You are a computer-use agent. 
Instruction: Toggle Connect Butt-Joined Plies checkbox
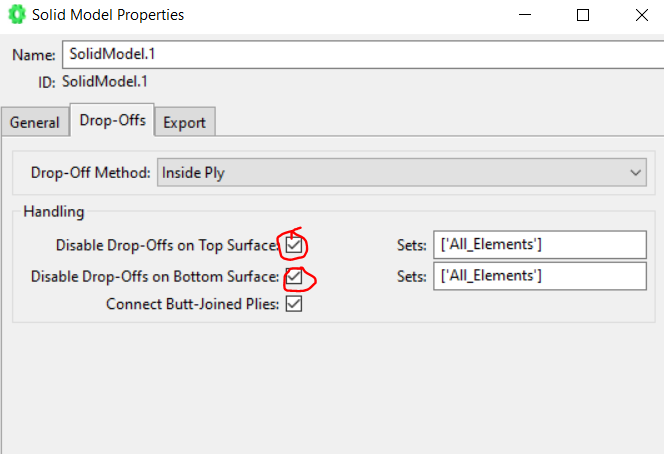click(294, 304)
